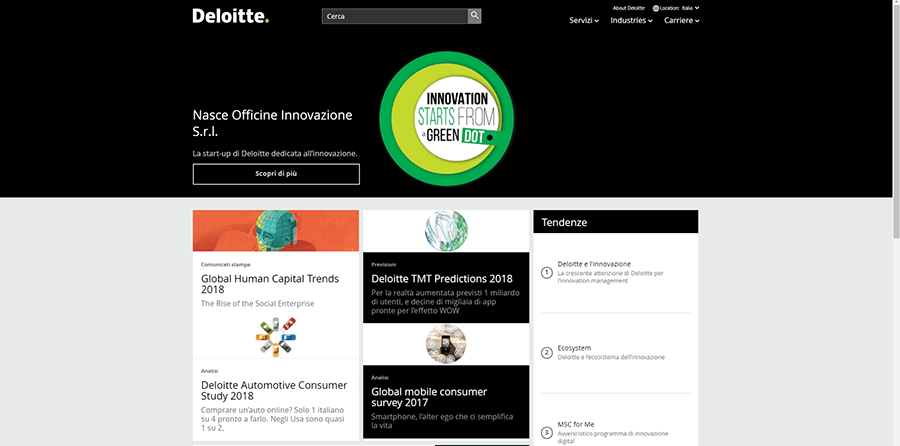Expand the Carriere menu
Screen dimensions: 900x446
click(x=682, y=21)
